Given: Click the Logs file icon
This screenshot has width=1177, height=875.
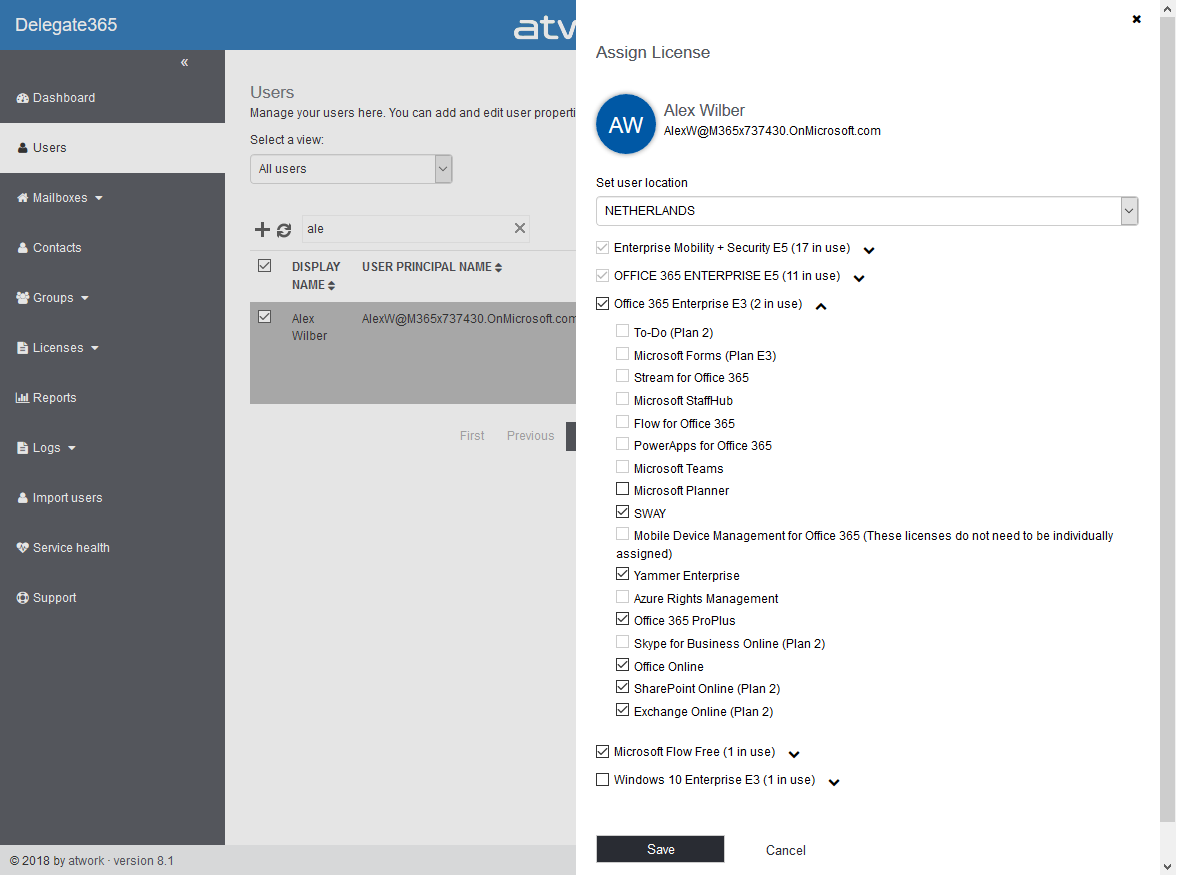Looking at the screenshot, I should (23, 448).
